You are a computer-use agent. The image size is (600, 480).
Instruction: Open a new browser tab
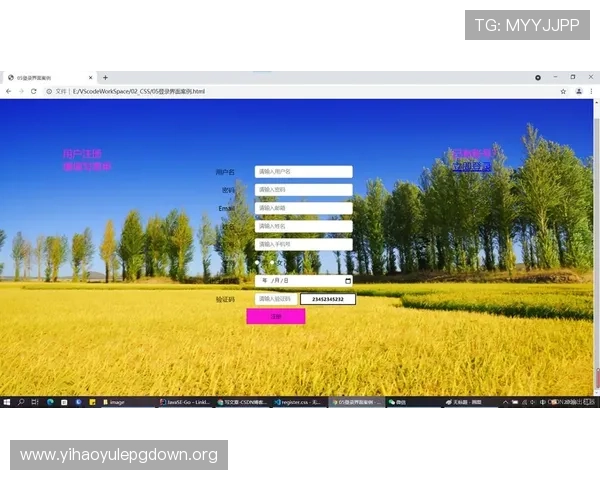click(105, 78)
